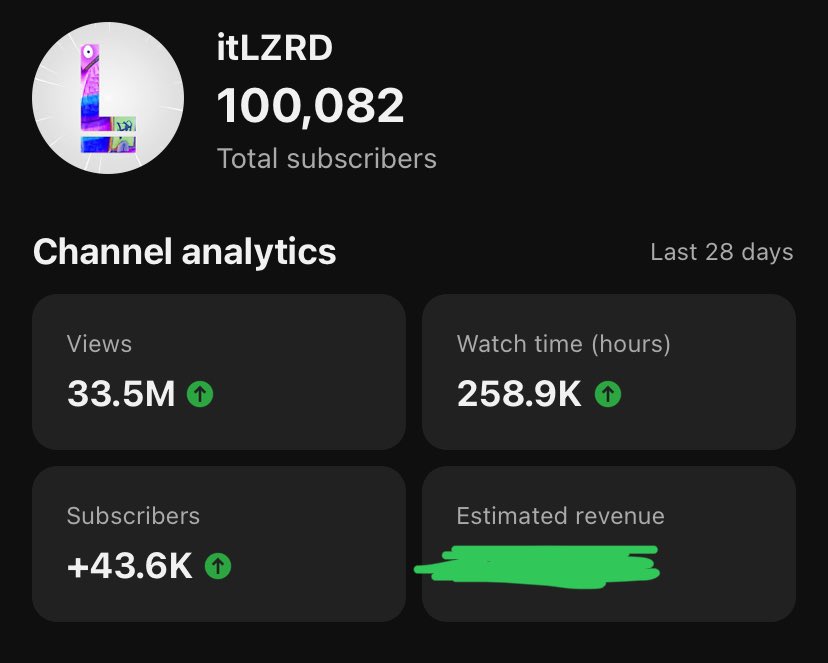
Task: Click the 258.9K watch time value
Action: [x=519, y=394]
